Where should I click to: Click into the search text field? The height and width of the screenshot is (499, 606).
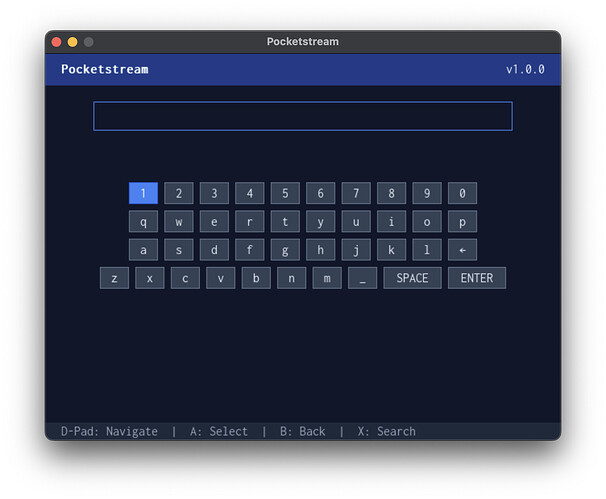click(x=302, y=116)
